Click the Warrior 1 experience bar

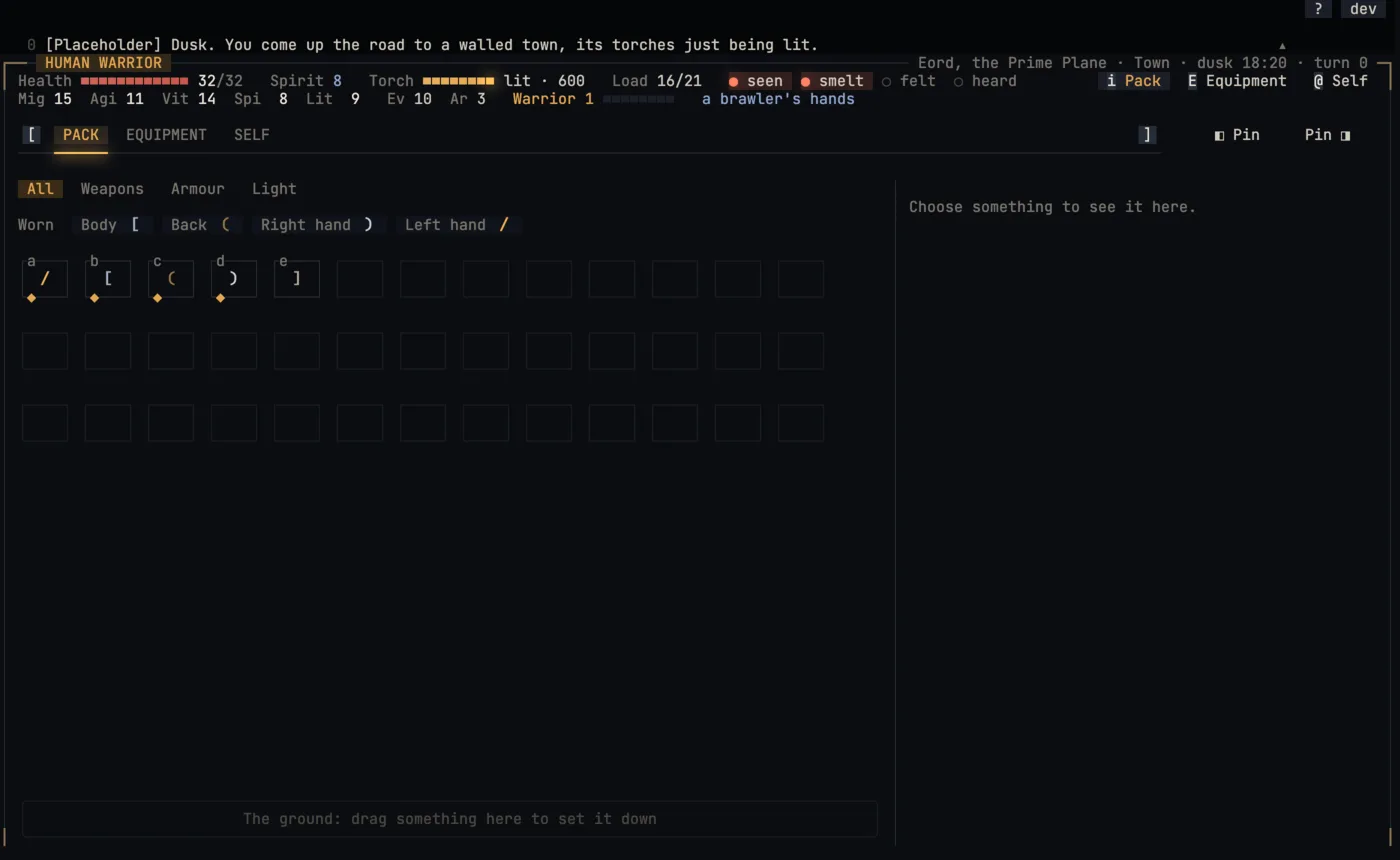(638, 99)
